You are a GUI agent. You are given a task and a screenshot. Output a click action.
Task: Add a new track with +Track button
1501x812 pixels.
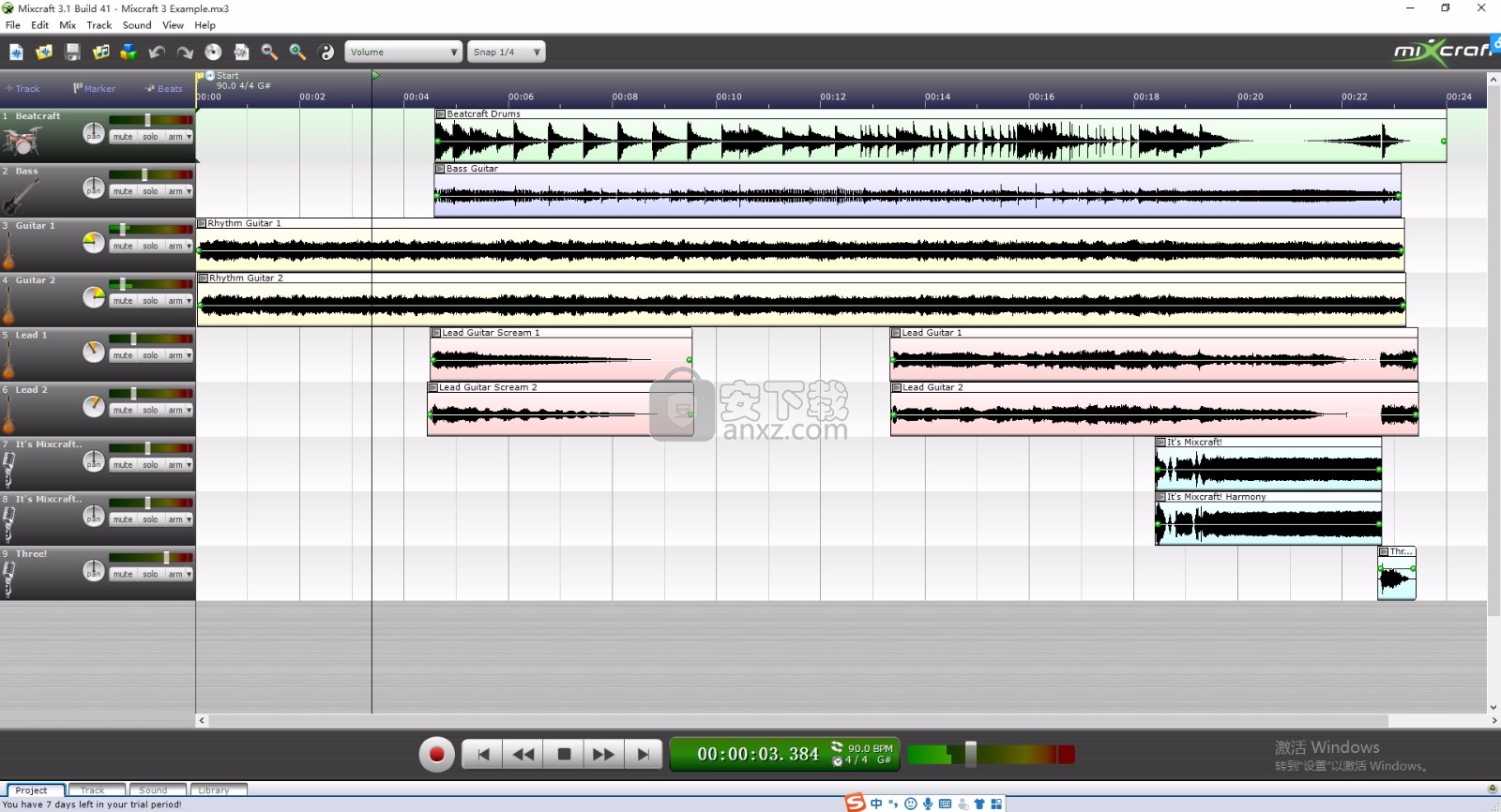click(23, 89)
